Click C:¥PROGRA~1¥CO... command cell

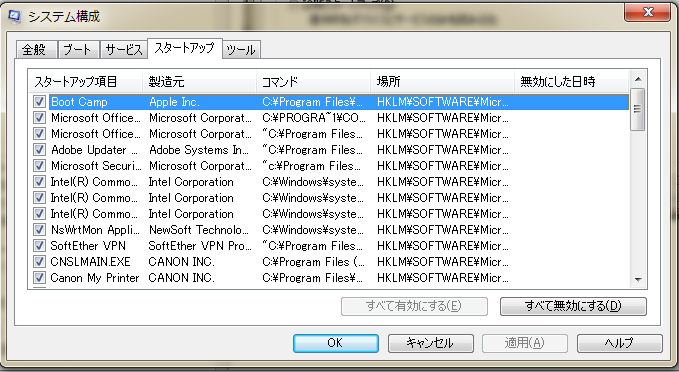click(314, 118)
